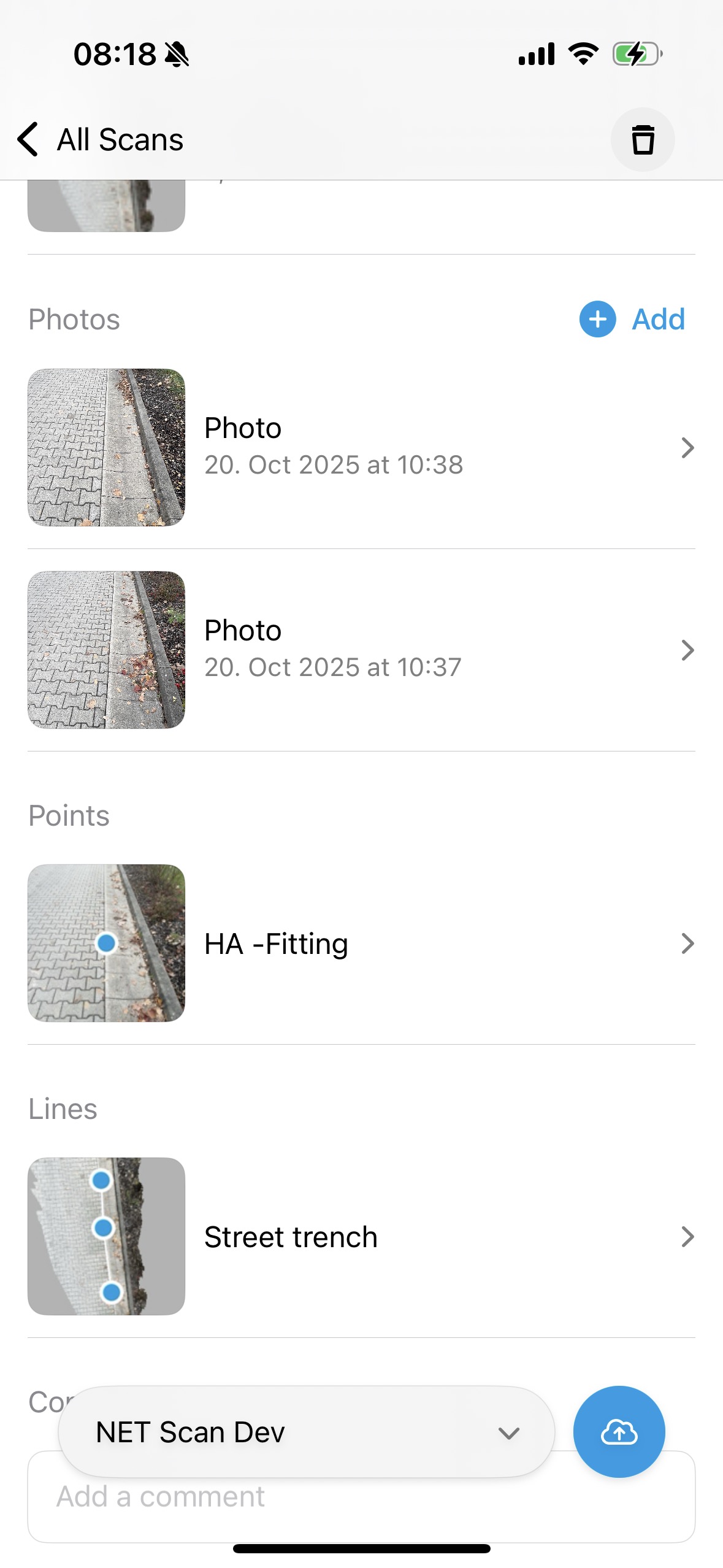Open Street trench line details chevron

pos(687,1237)
